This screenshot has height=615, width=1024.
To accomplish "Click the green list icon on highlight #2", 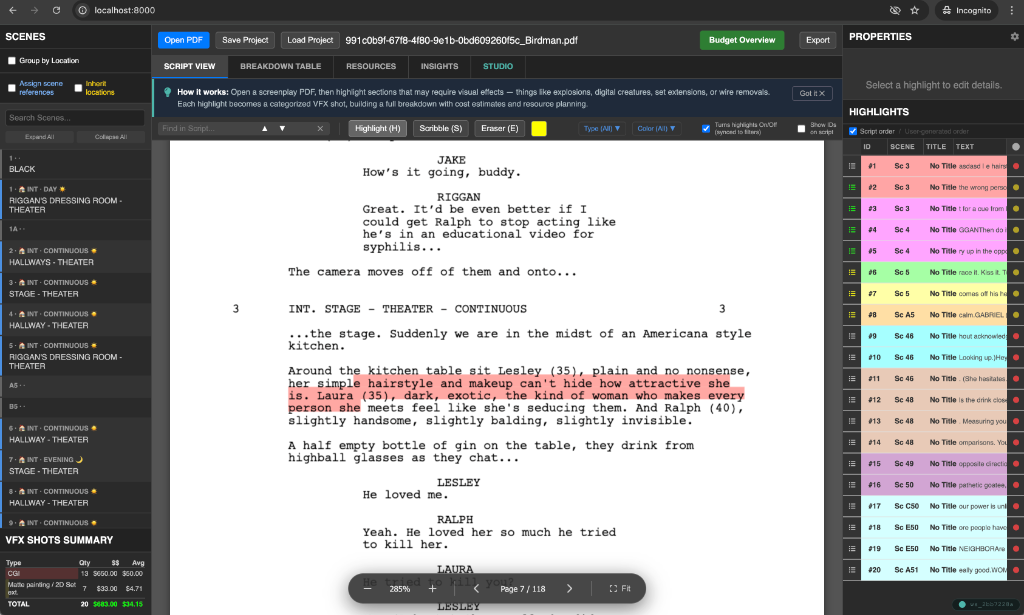I will 852,189.
